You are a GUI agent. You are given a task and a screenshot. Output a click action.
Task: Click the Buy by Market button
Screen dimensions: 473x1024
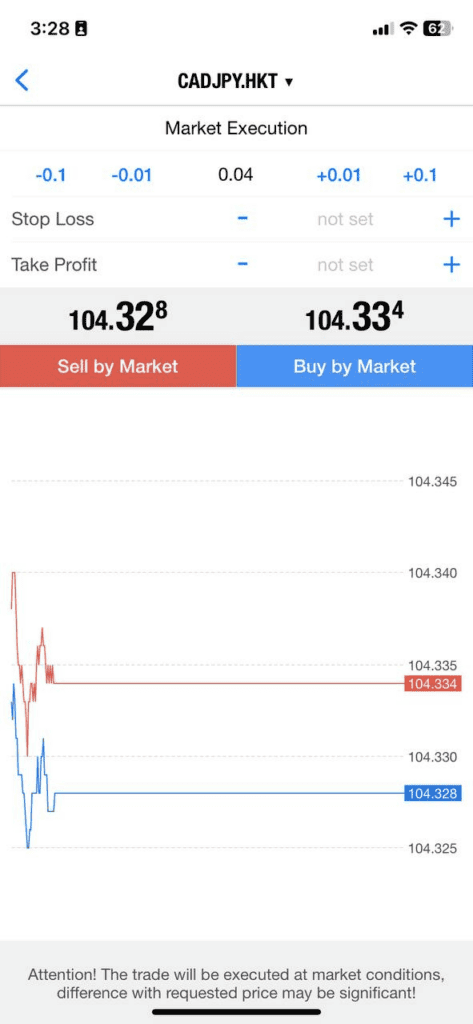tap(355, 366)
